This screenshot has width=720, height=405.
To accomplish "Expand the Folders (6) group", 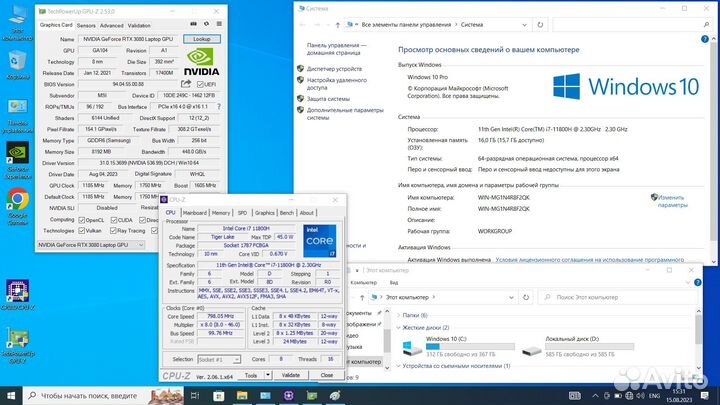I will [x=399, y=315].
